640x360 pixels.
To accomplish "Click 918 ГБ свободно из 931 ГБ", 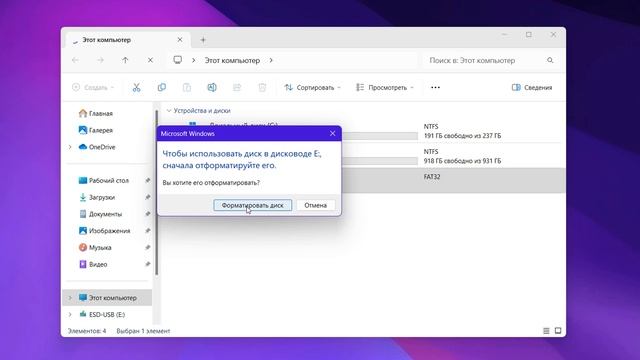I will click(462, 161).
